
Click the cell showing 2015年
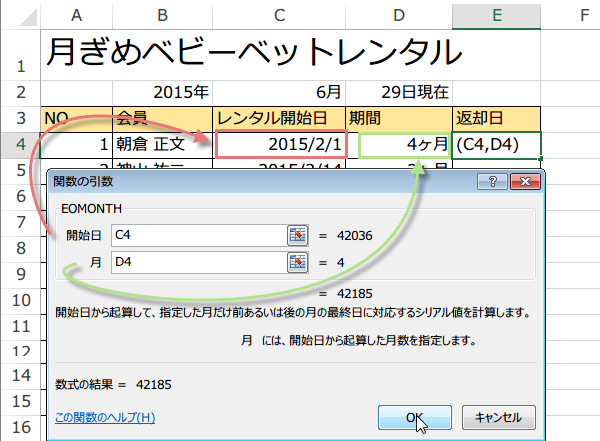pyautogui.click(x=163, y=93)
